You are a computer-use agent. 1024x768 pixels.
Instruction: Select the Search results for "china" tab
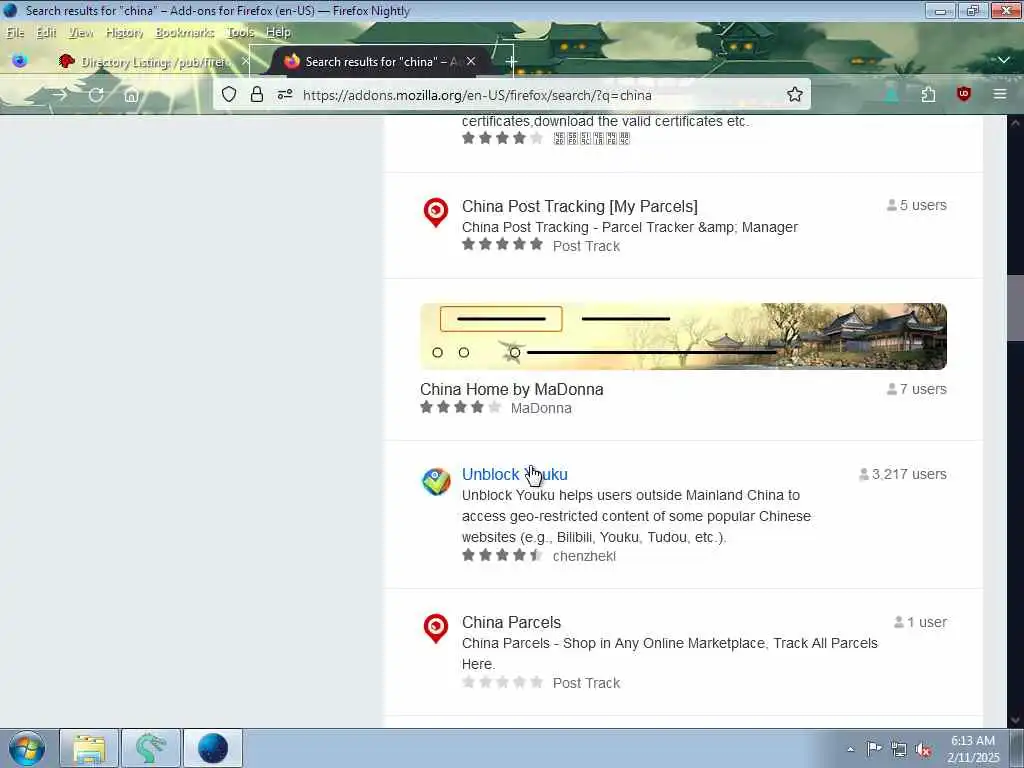[376, 61]
